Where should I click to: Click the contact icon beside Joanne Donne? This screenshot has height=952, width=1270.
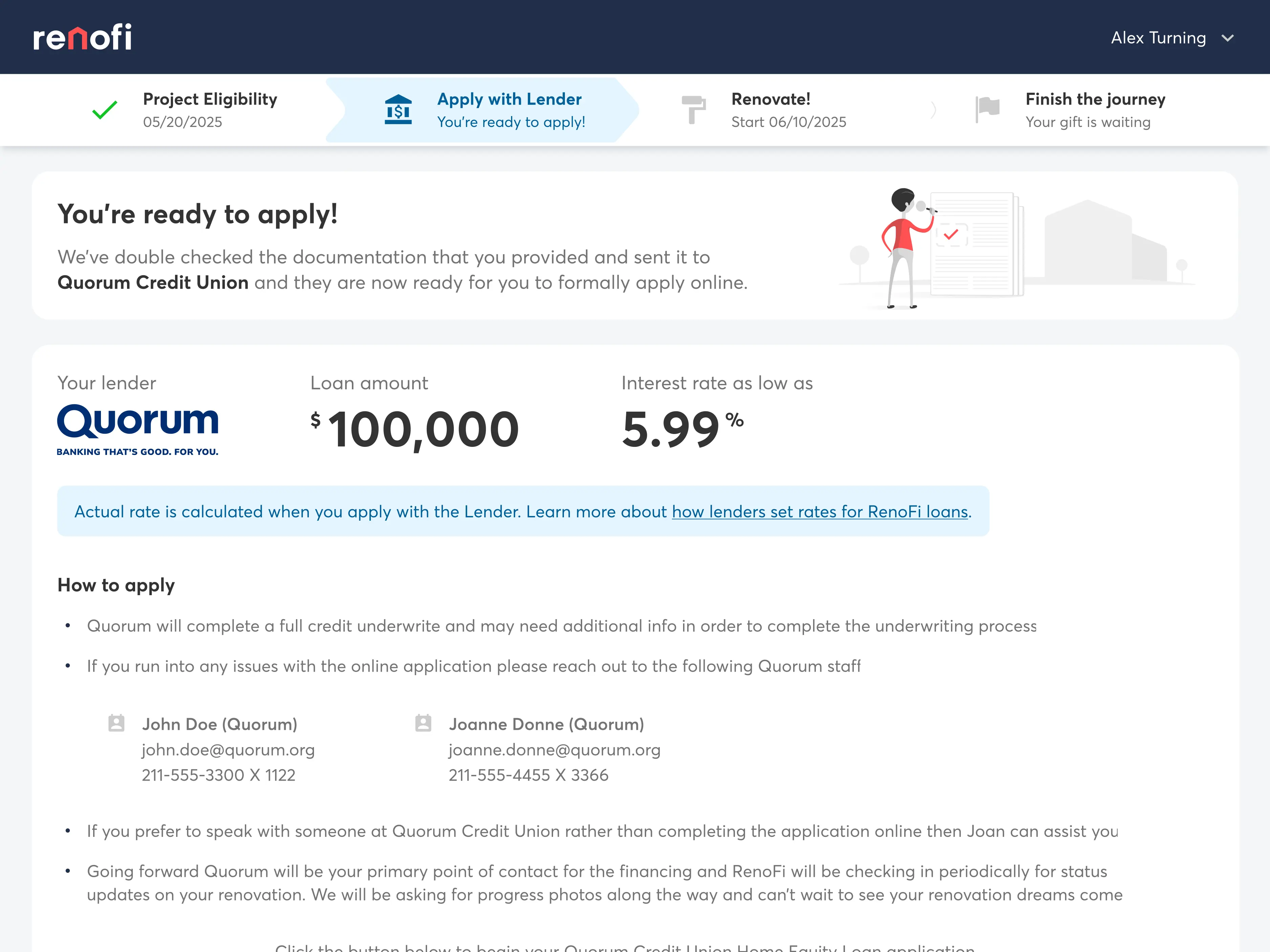(423, 723)
